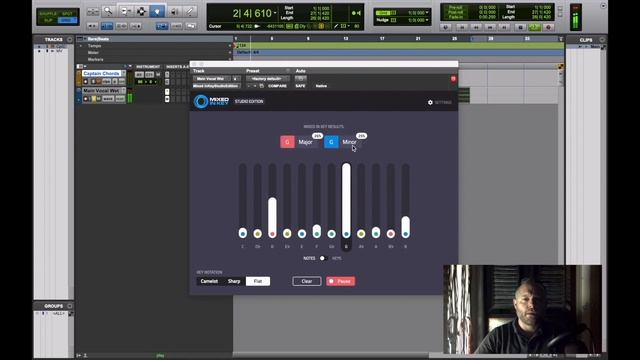640x360 pixels.
Task: Select the Selector tool
Action: pyautogui.click(x=141, y=11)
